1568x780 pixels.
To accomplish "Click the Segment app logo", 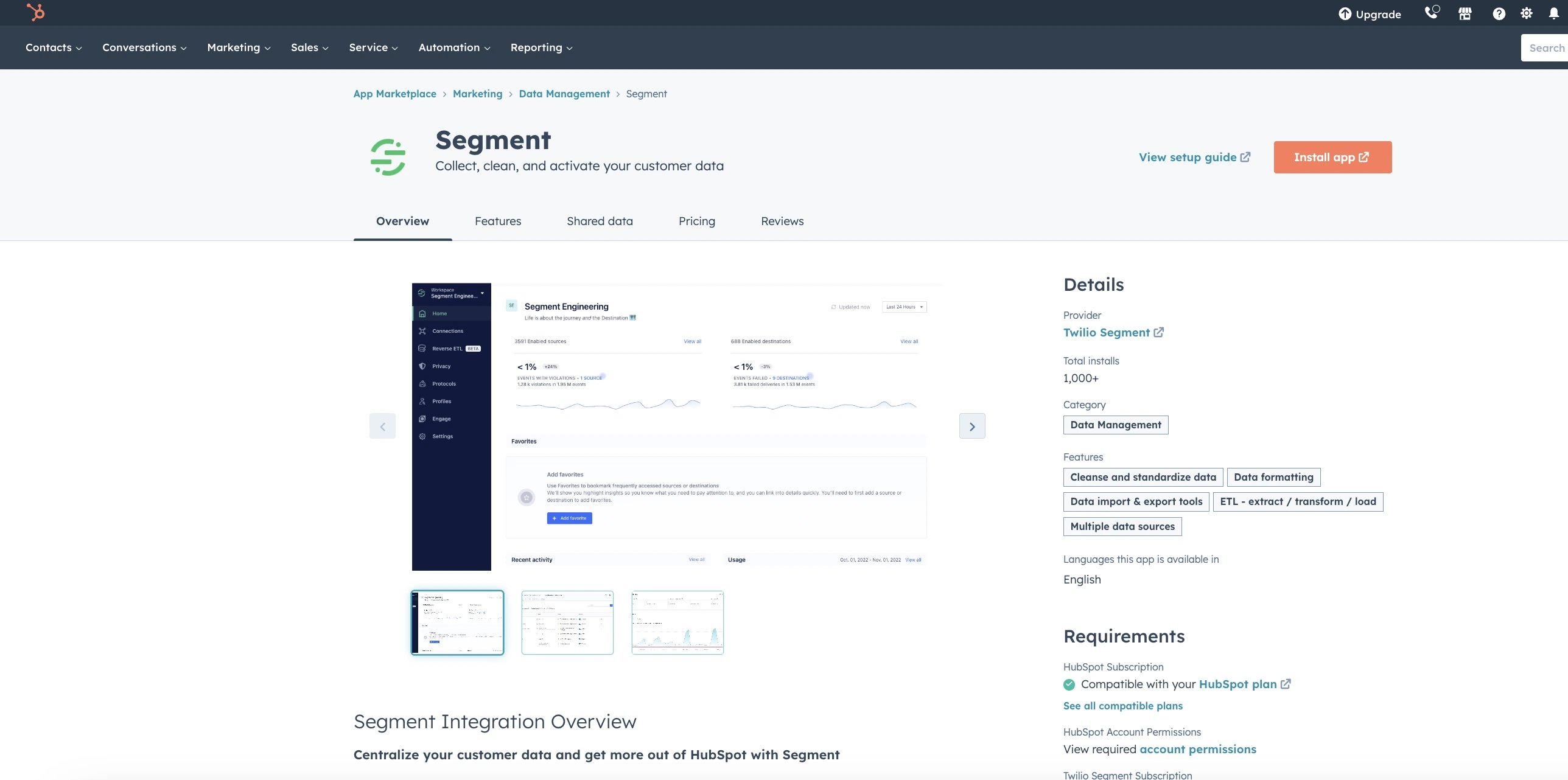I will click(388, 157).
